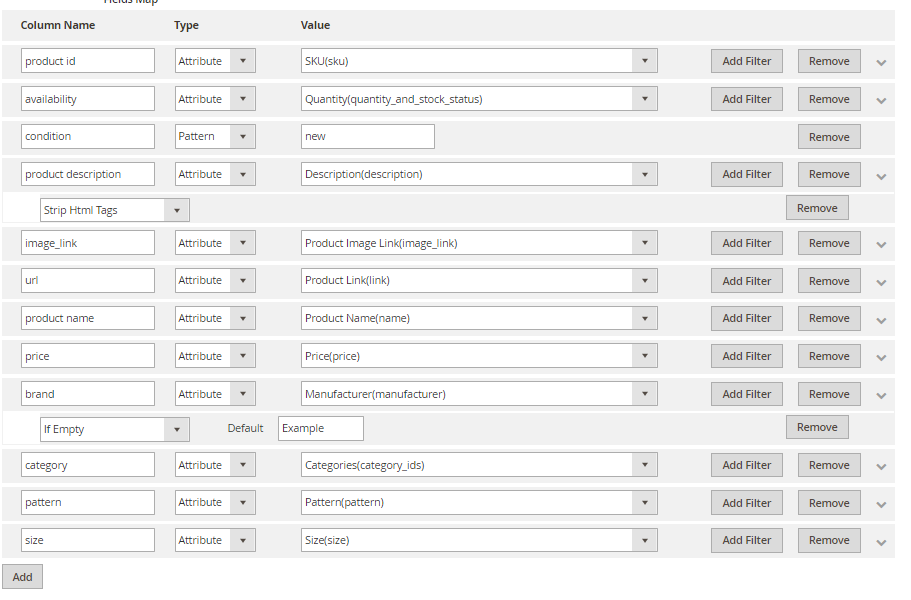
Task: Open the SKU(sku) value dropdown
Action: [479, 61]
